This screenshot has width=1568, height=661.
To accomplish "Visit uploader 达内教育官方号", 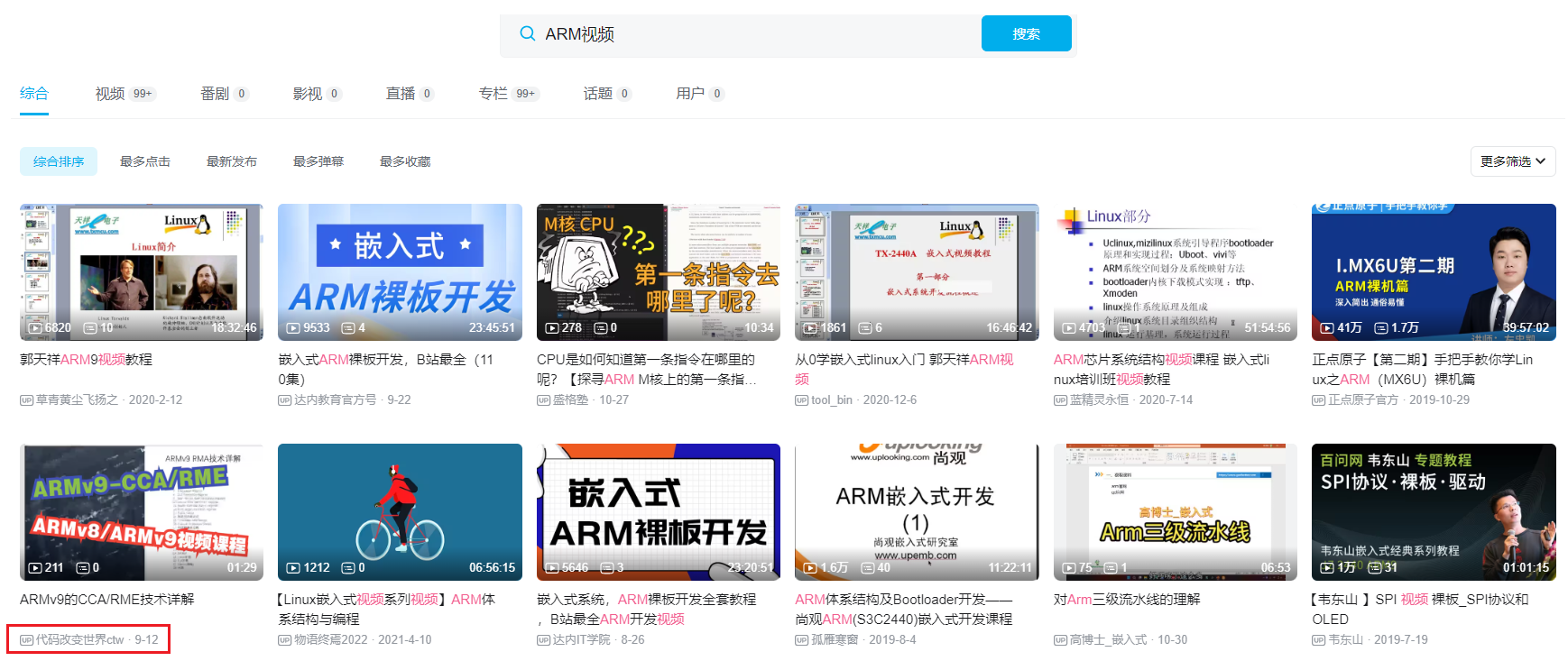I will [x=336, y=399].
